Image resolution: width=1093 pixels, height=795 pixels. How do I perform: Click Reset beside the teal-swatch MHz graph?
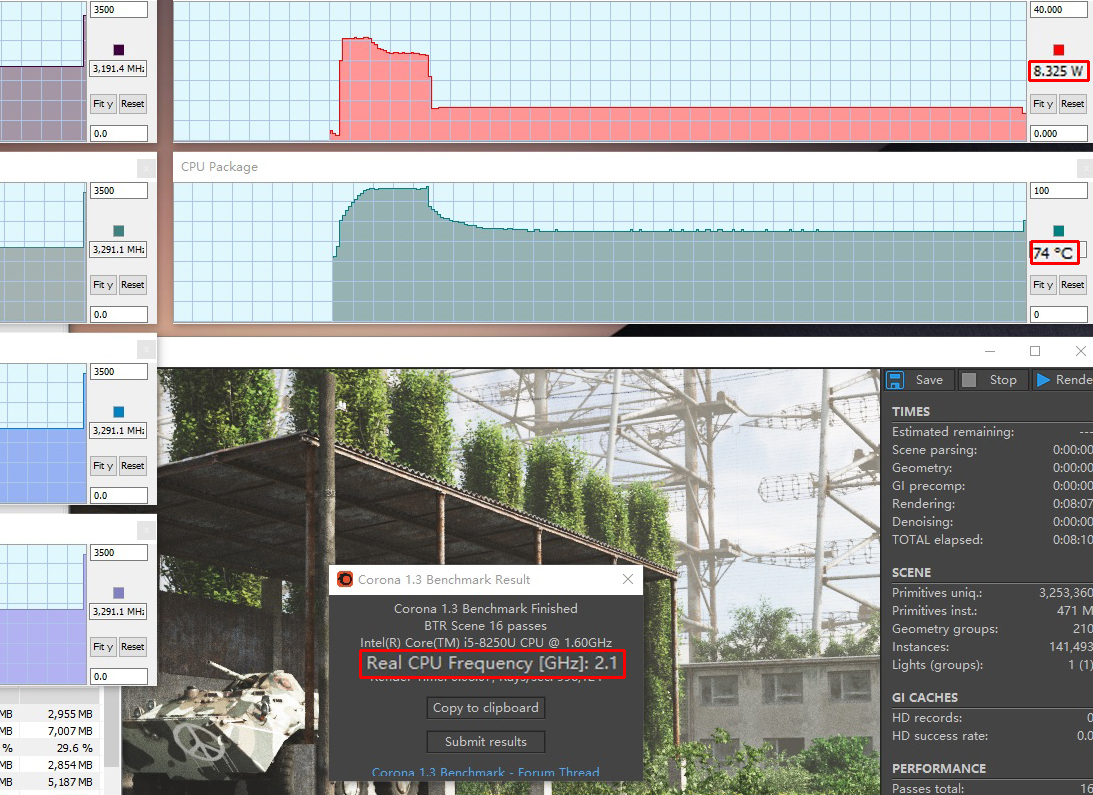[x=132, y=285]
